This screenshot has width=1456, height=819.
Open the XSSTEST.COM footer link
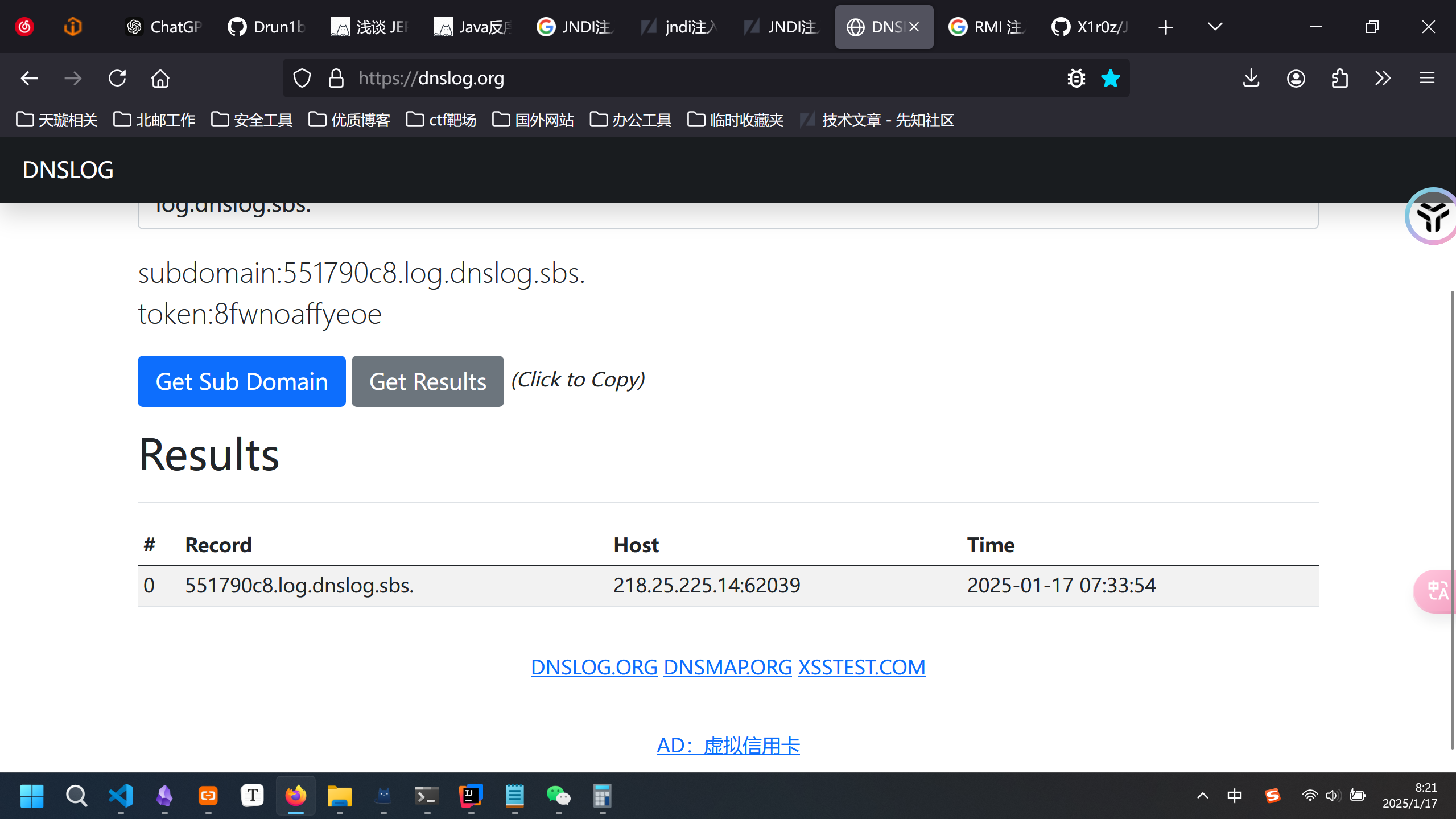[x=861, y=667]
